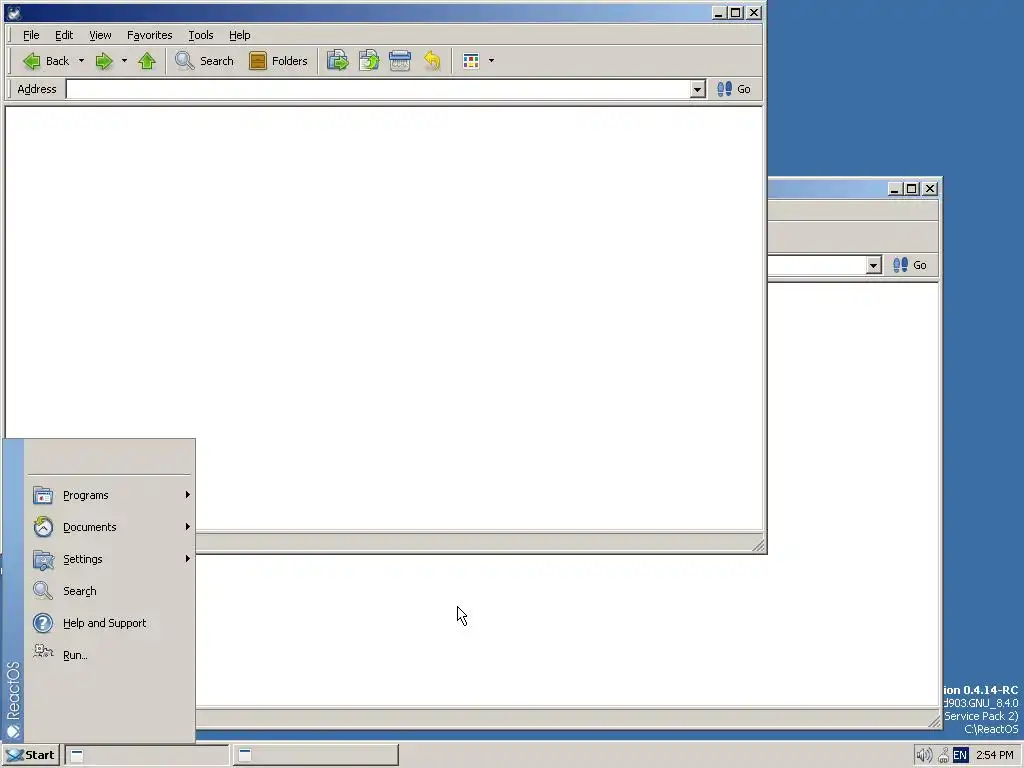Click the EN language indicator

960,756
